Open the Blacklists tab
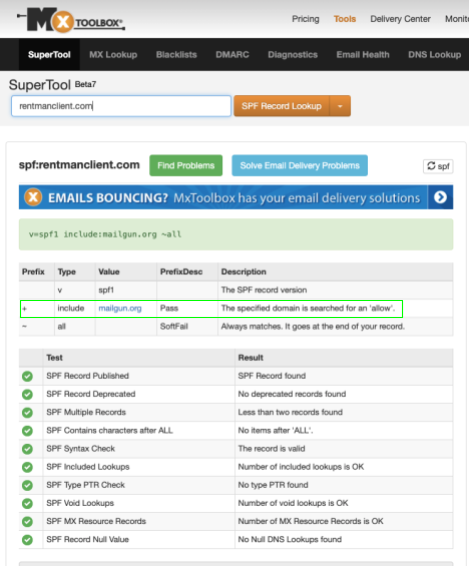This screenshot has height=566, width=469. coord(176,55)
